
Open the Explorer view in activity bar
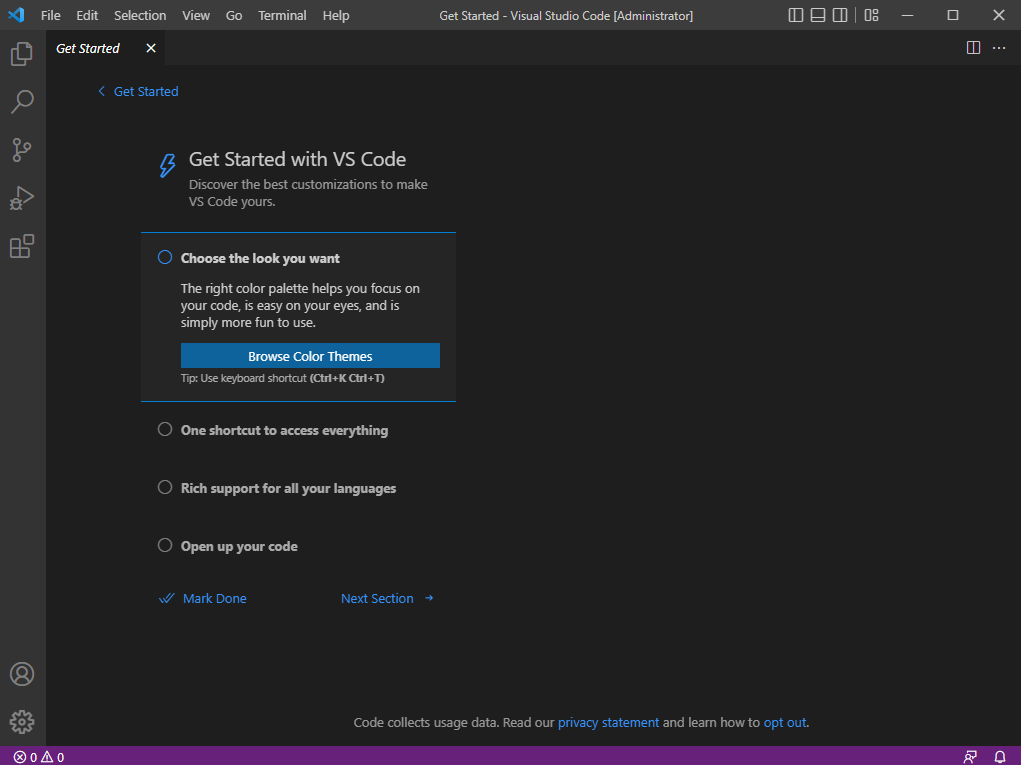click(x=22, y=53)
